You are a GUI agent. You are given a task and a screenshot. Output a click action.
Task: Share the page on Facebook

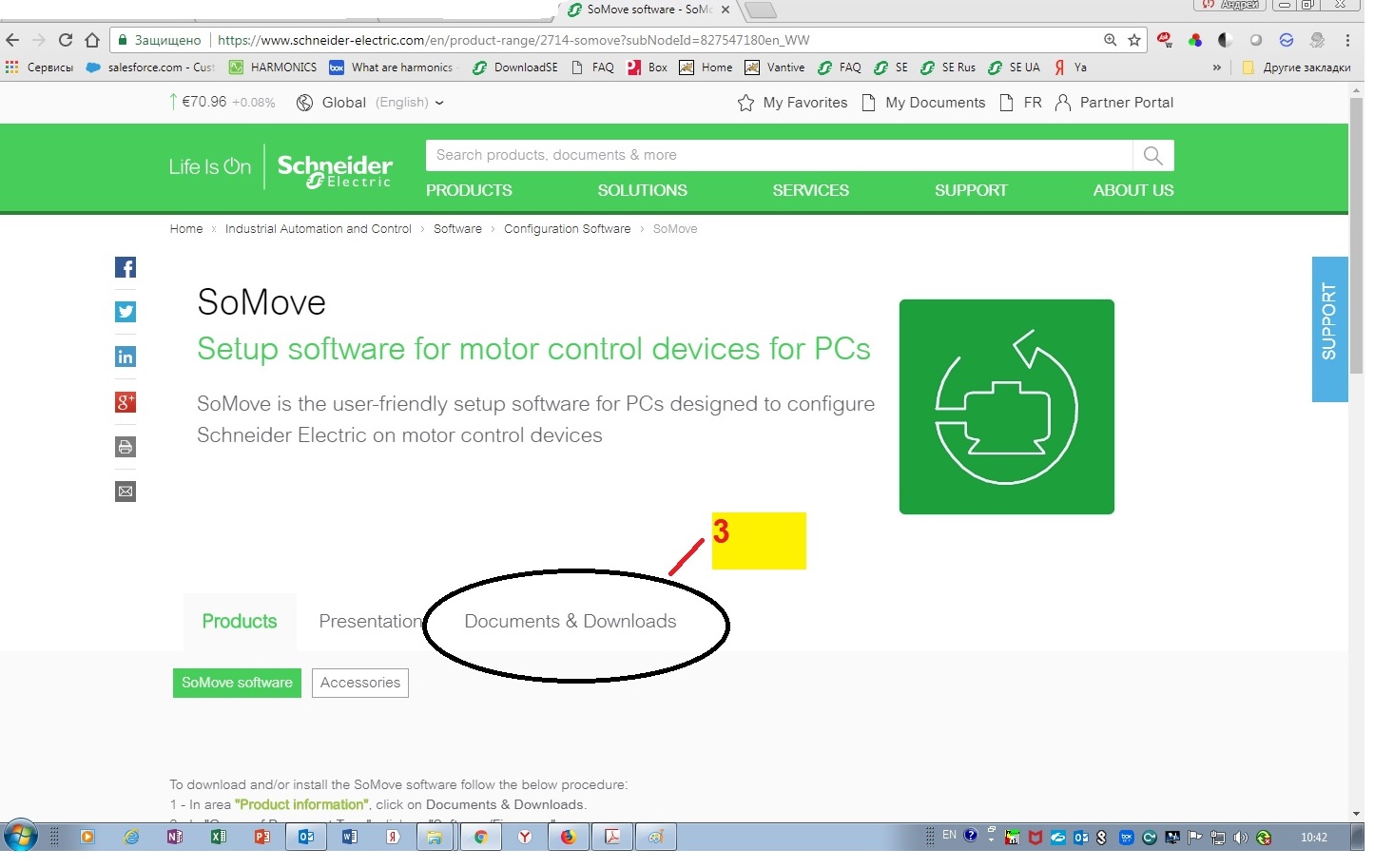[126, 267]
